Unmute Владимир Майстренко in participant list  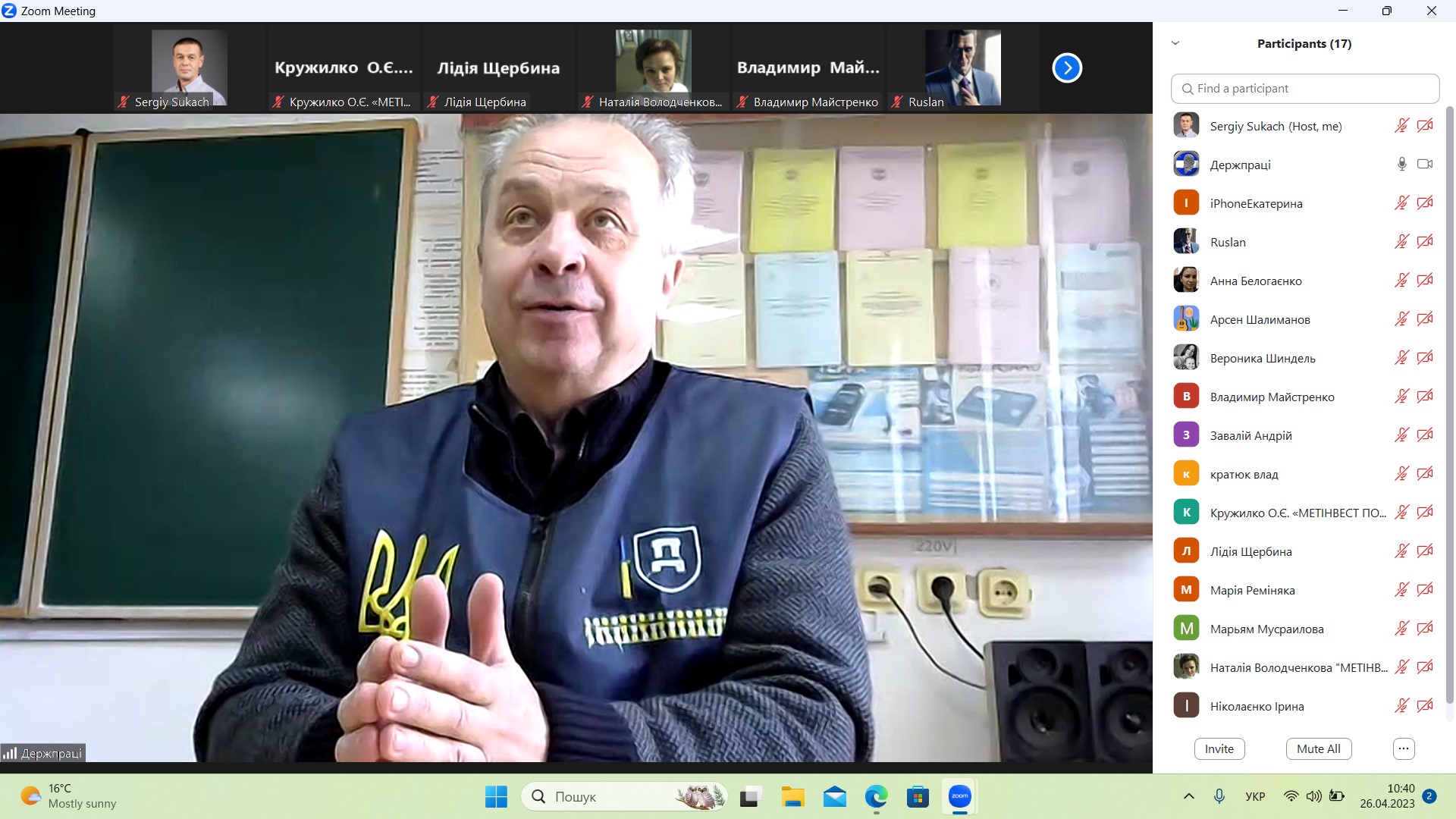click(x=1402, y=397)
